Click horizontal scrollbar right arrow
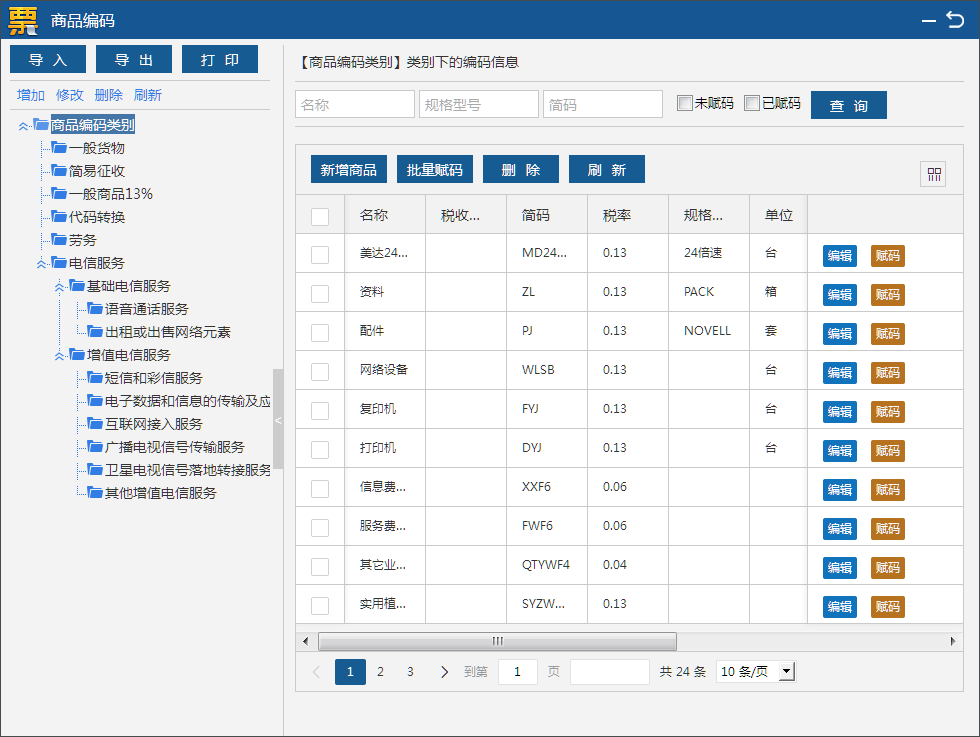 click(952, 641)
